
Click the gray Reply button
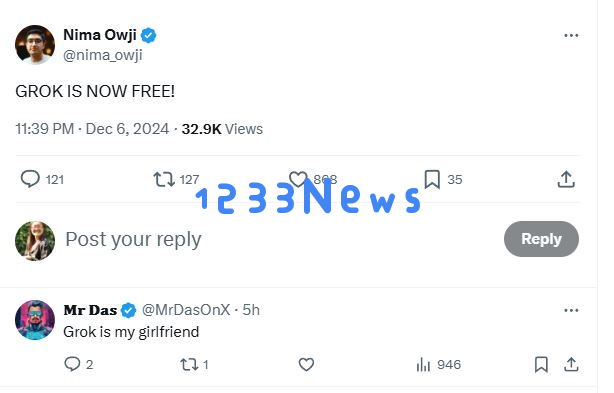click(x=541, y=239)
